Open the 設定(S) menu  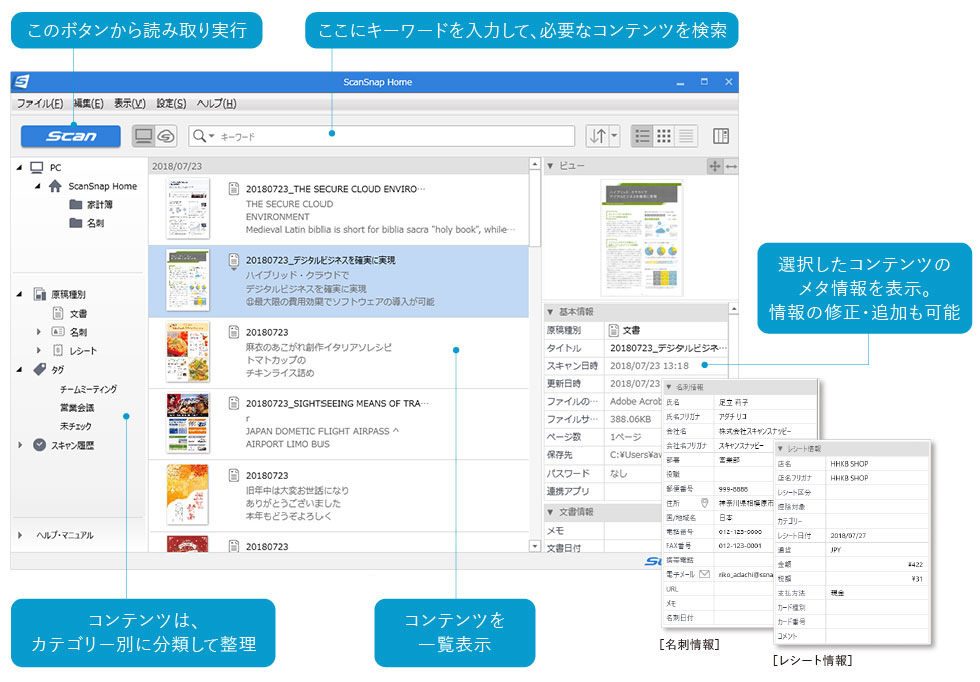(x=171, y=103)
